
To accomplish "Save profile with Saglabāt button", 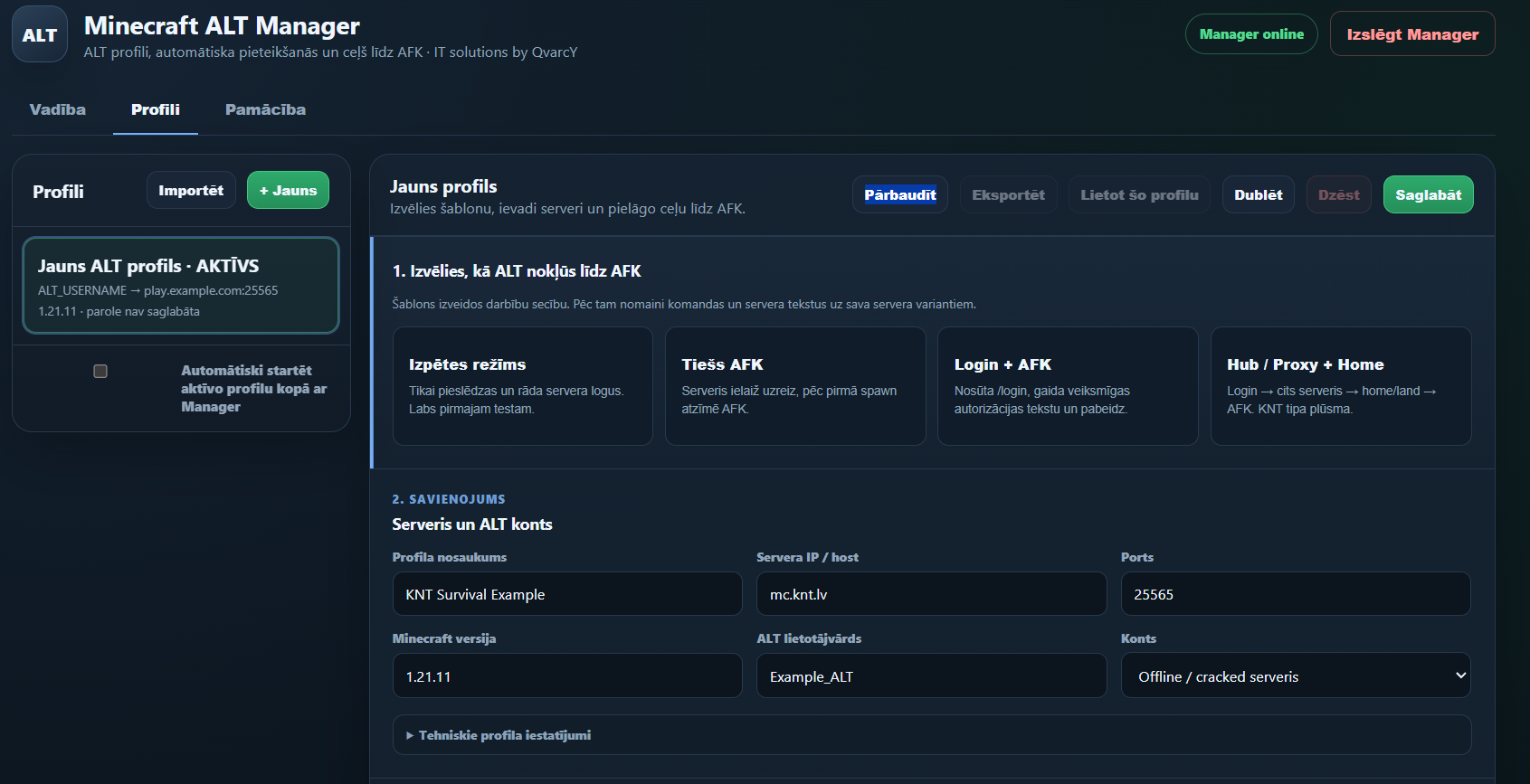I will 1429,194.
